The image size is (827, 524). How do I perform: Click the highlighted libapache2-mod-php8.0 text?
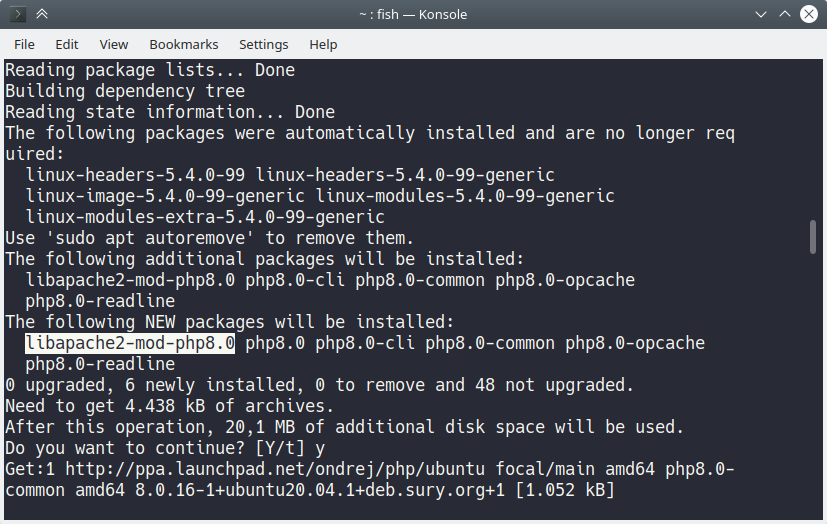click(130, 343)
